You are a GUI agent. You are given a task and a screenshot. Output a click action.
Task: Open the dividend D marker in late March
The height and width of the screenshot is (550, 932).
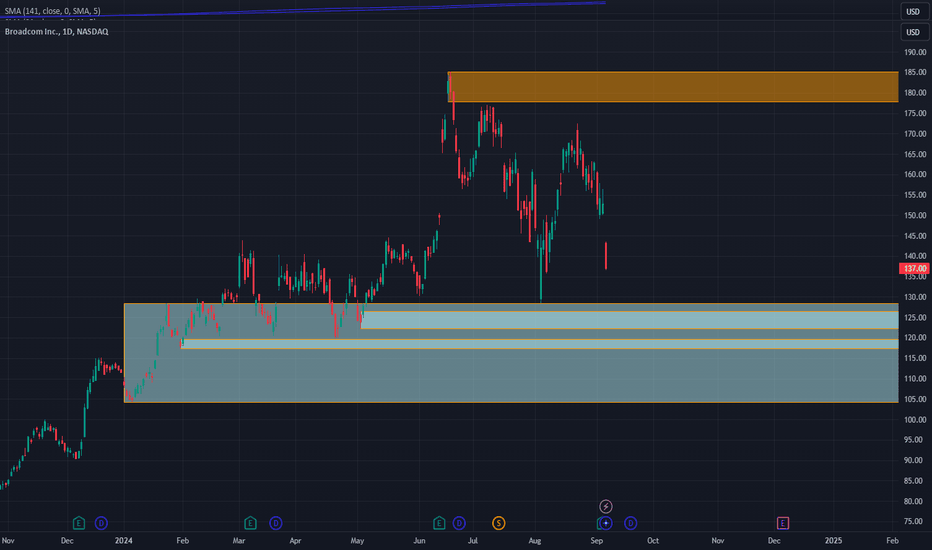pyautogui.click(x=275, y=523)
